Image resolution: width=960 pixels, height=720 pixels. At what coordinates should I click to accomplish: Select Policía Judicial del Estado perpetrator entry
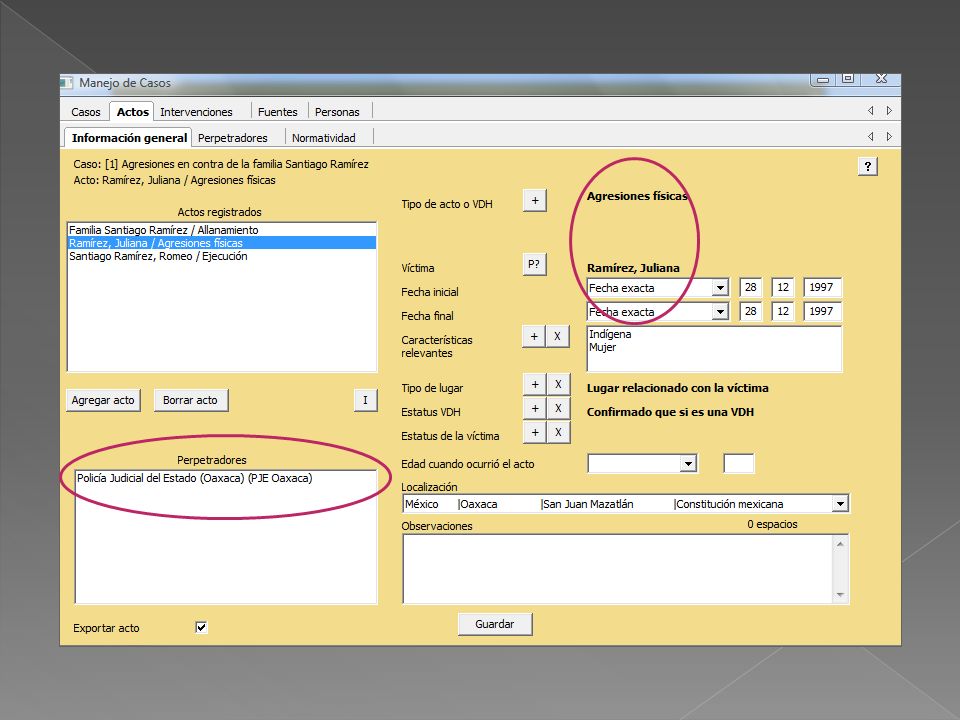click(x=225, y=478)
